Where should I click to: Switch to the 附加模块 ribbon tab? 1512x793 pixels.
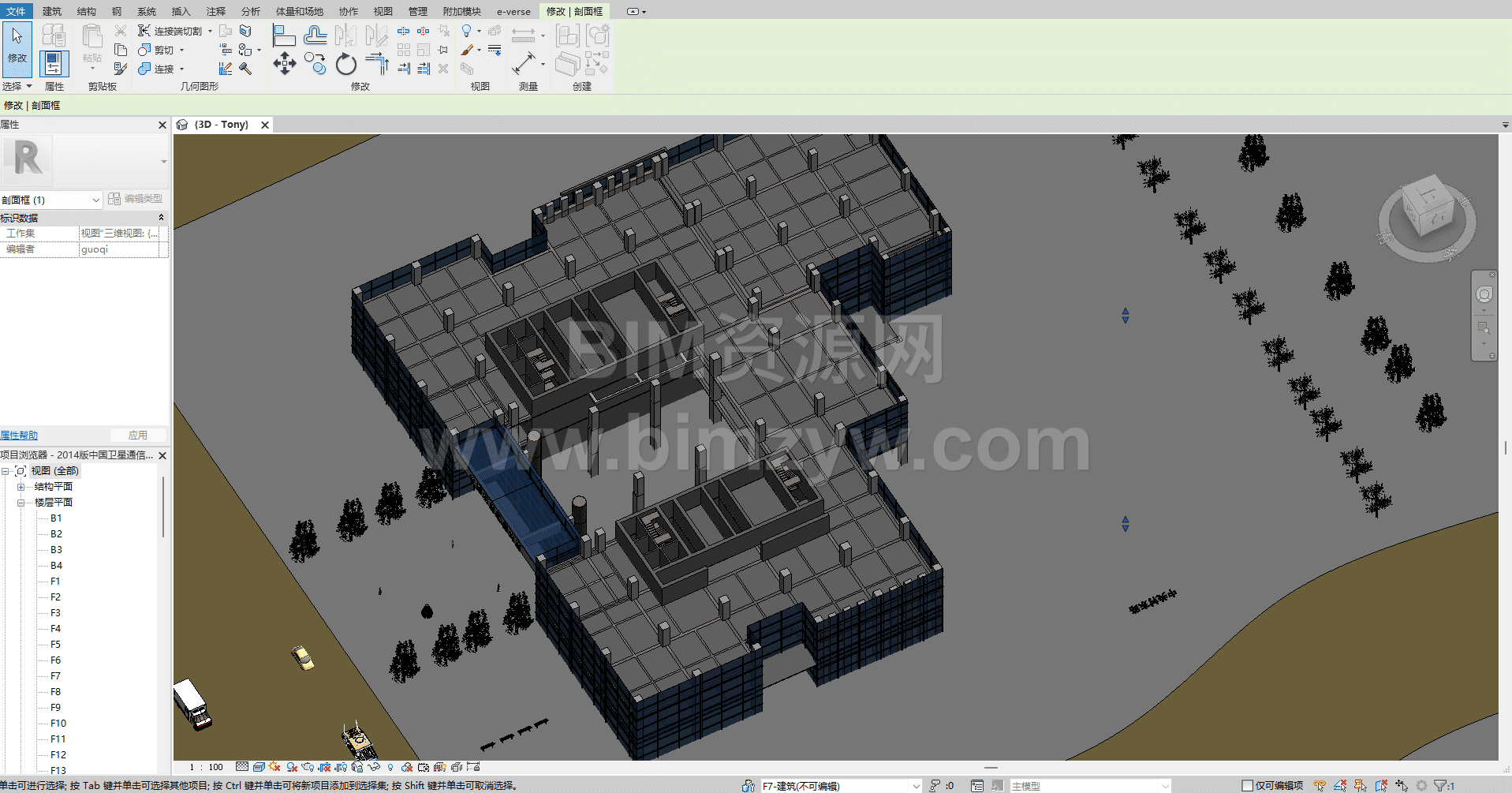tap(462, 11)
